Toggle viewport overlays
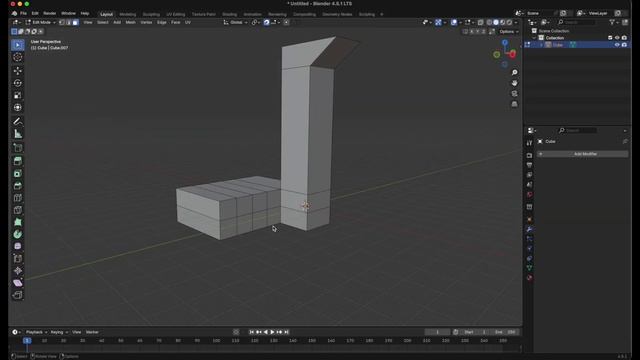 click(454, 22)
